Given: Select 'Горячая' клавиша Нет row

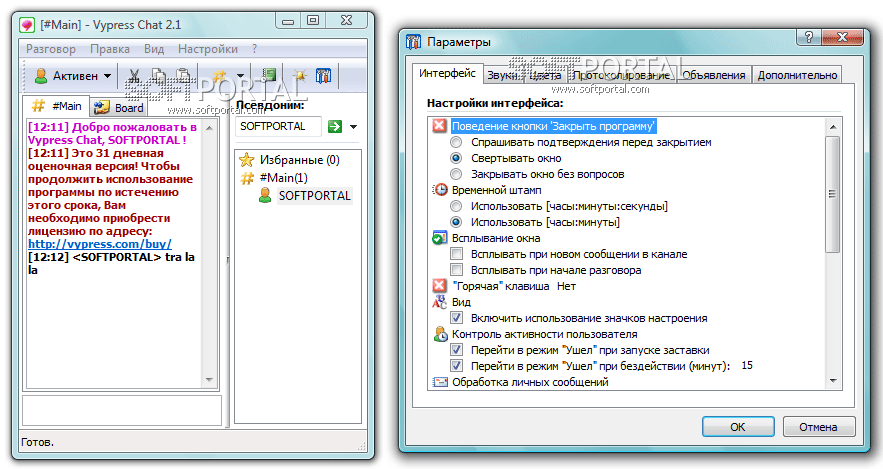Looking at the screenshot, I should pyautogui.click(x=514, y=286).
